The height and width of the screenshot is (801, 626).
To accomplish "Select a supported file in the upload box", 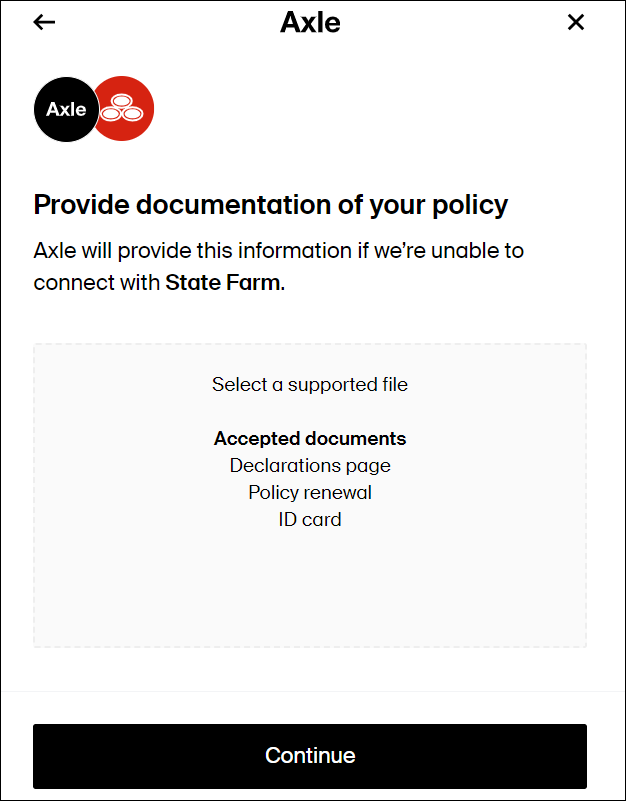I will click(310, 384).
